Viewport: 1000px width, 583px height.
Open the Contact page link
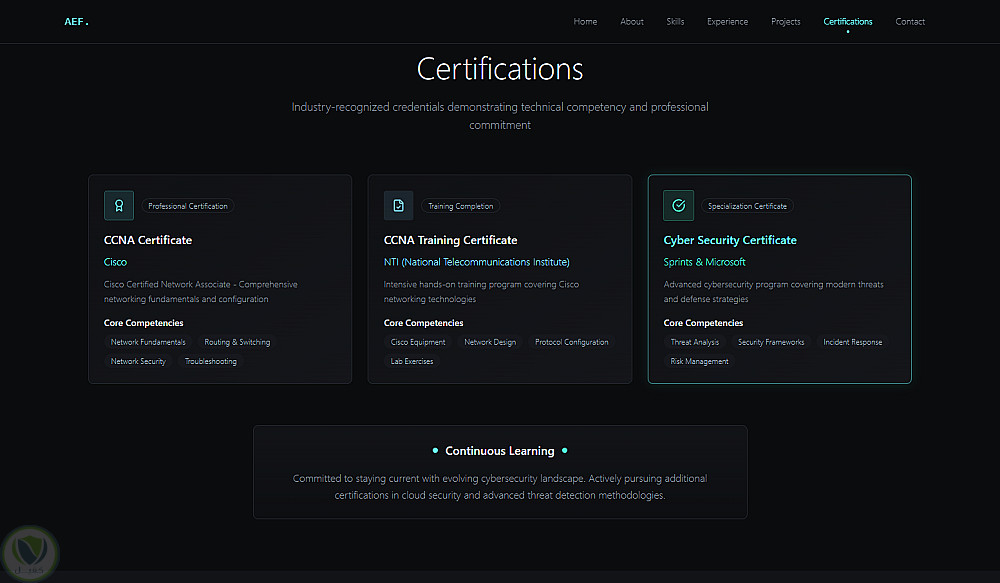click(910, 22)
